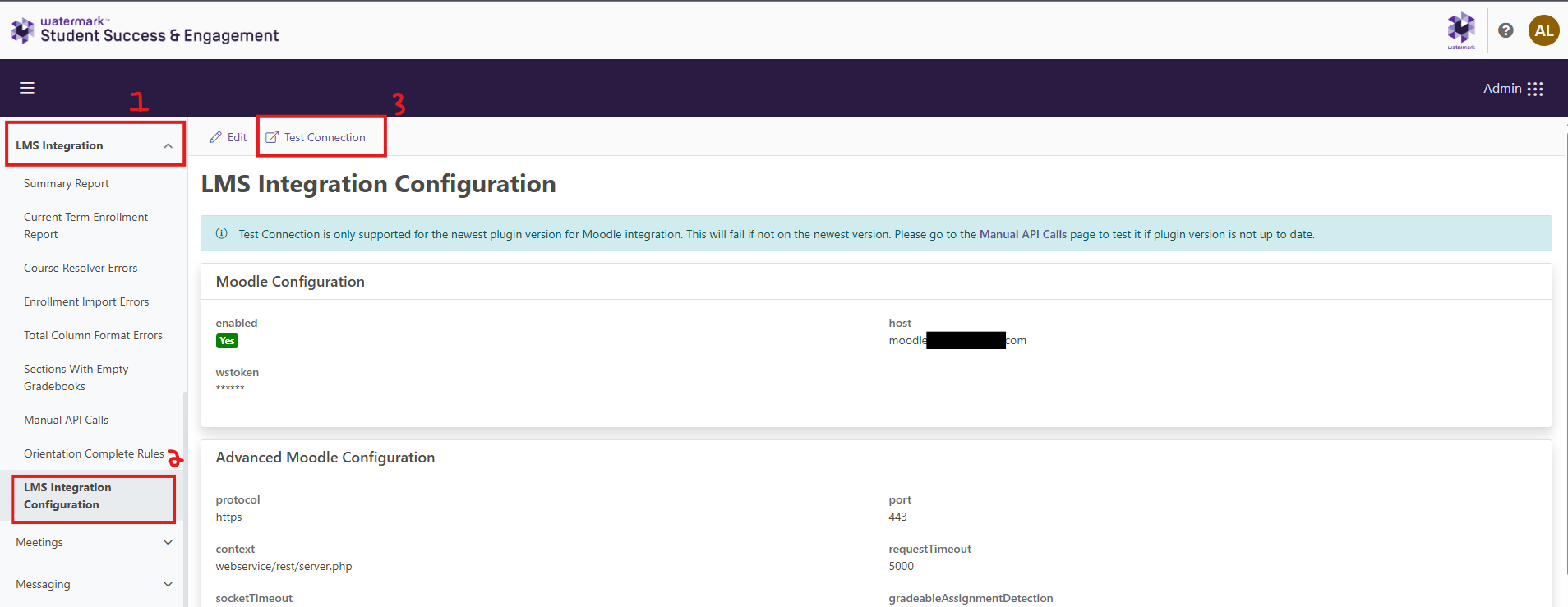
Task: Select Total Column Format Errors
Action: pyautogui.click(x=93, y=335)
